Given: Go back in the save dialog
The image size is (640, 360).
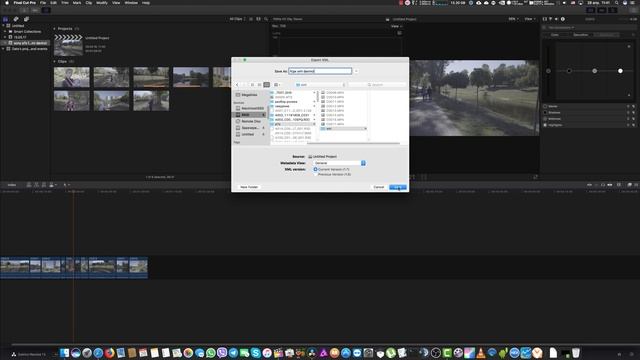Looking at the screenshot, I should (x=237, y=84).
